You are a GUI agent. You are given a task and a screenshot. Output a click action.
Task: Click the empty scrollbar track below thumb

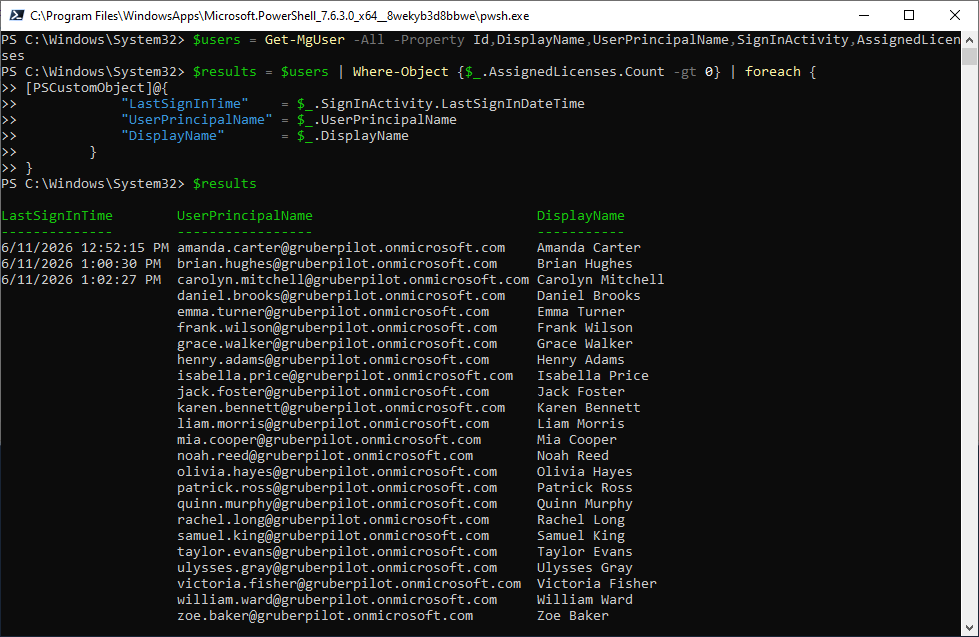(x=969, y=343)
